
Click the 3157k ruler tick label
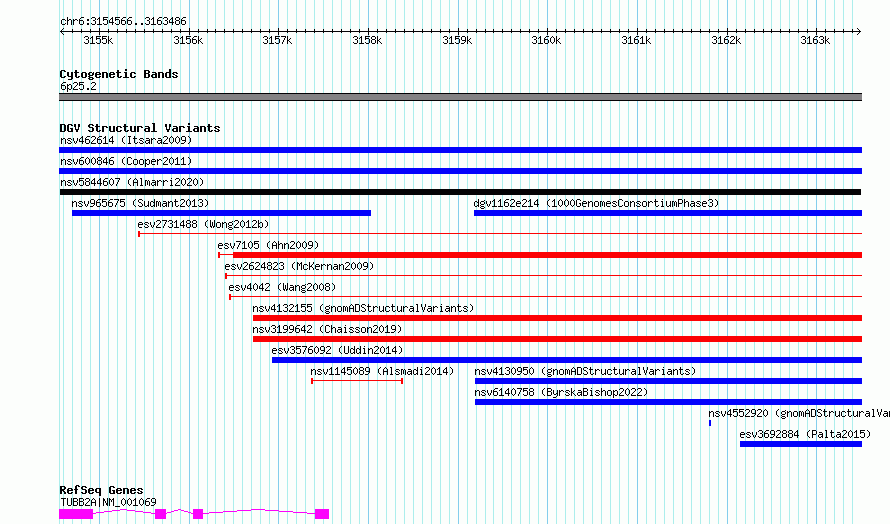click(278, 40)
